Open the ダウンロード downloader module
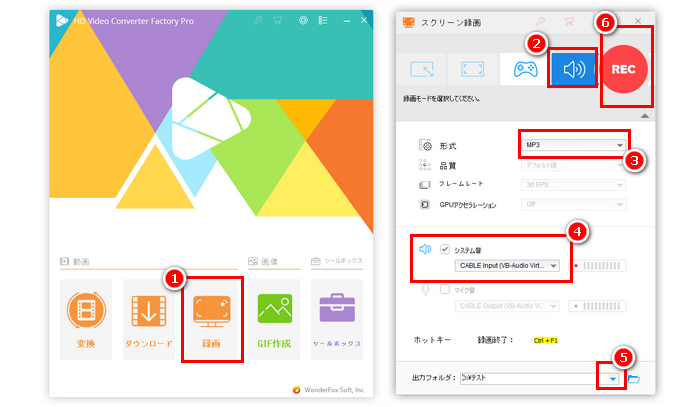This screenshot has width=700, height=407. (149, 319)
